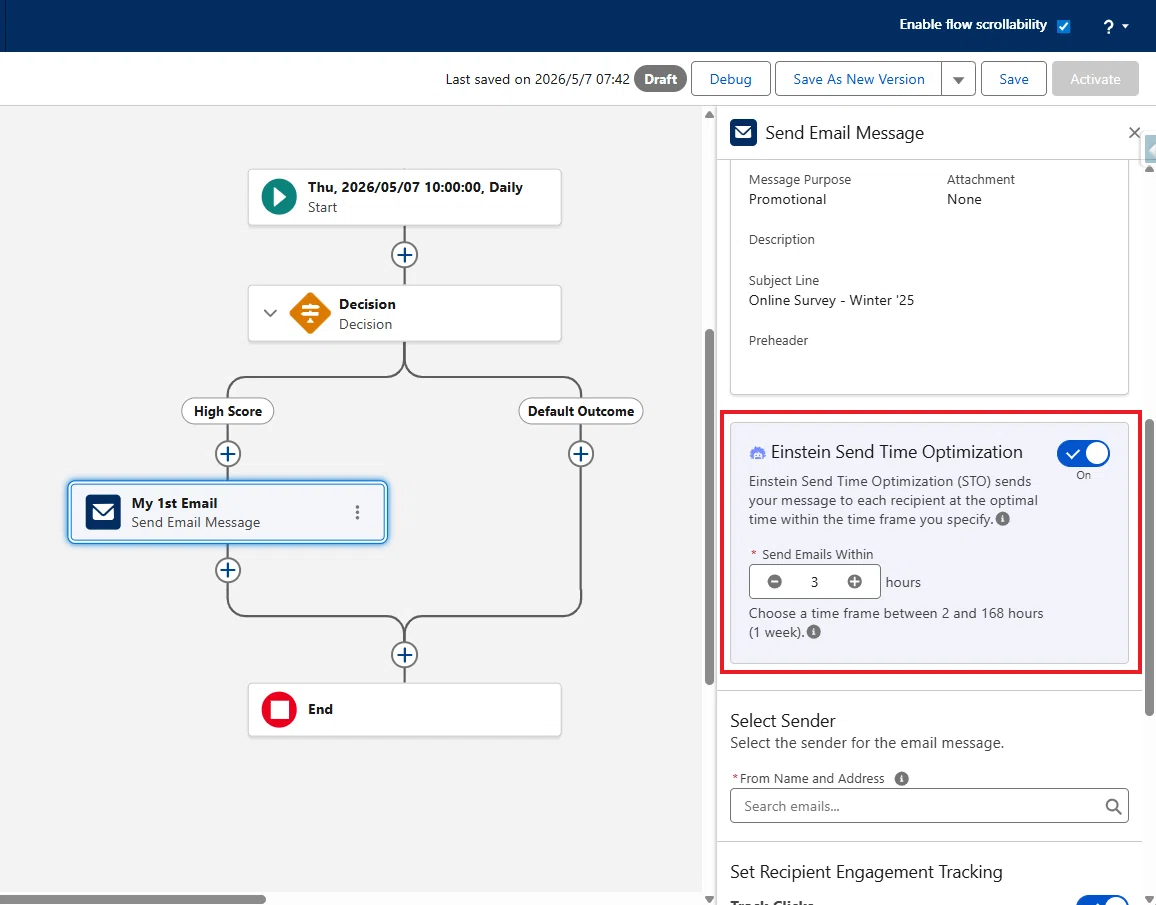The image size is (1156, 905).
Task: Add element under the High Score path
Action: (228, 454)
